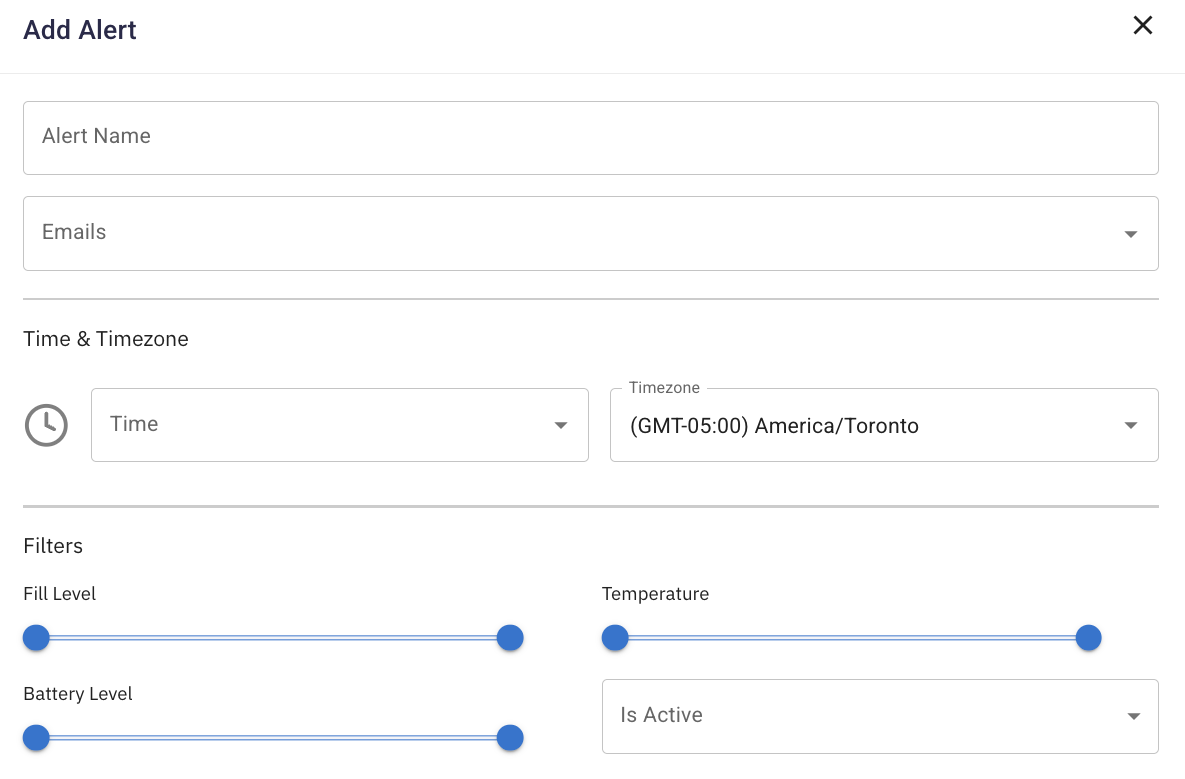Click the middle of Fill Level track
The height and width of the screenshot is (779, 1185).
tap(273, 638)
